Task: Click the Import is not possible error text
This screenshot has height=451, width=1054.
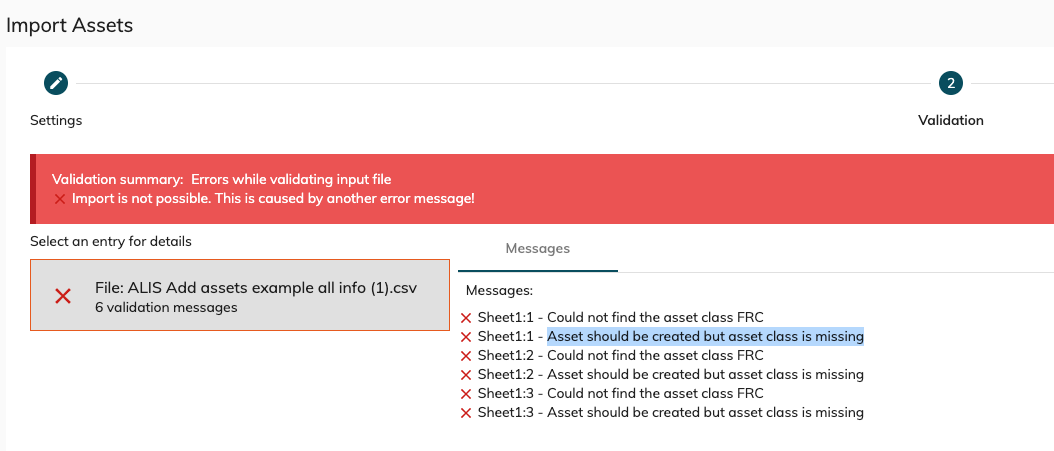Action: [273, 199]
